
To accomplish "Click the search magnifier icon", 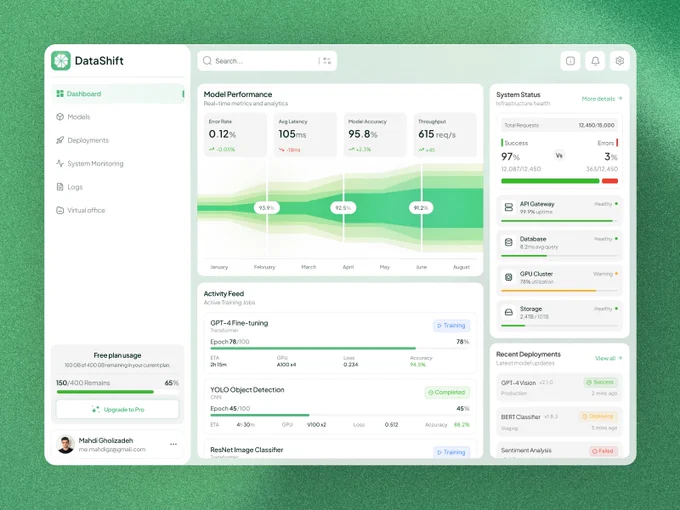I will [x=207, y=61].
